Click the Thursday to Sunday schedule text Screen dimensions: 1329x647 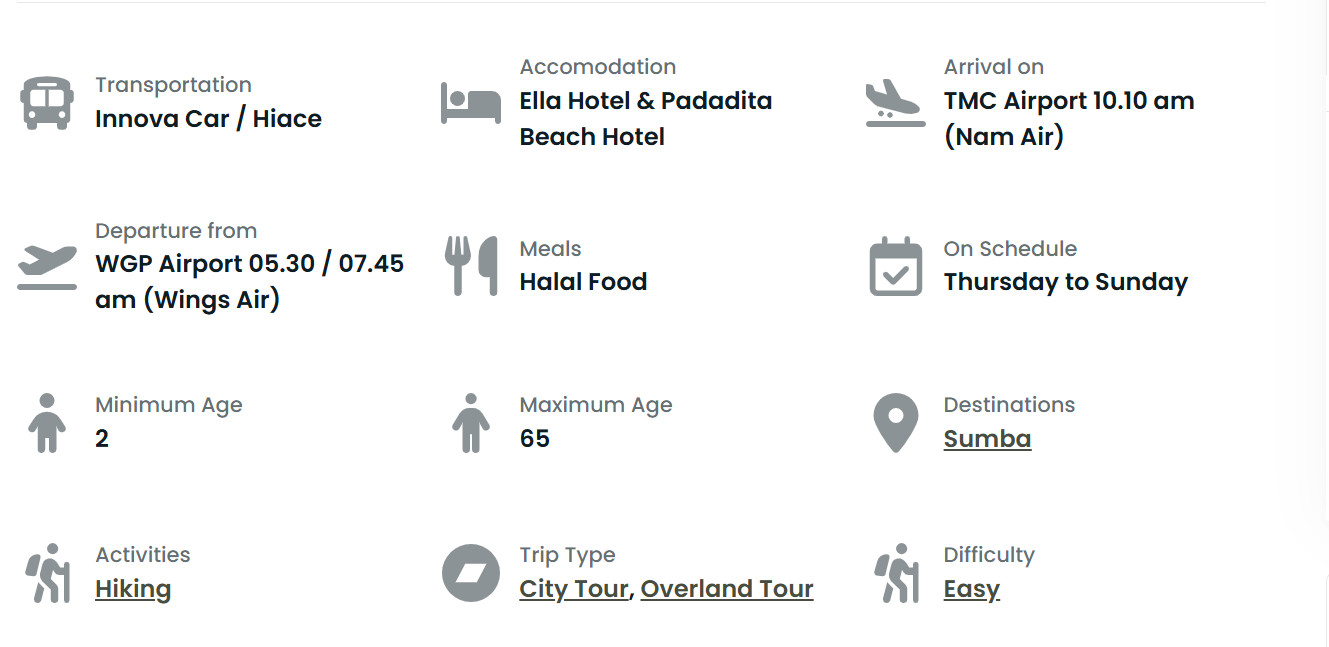click(x=1065, y=282)
